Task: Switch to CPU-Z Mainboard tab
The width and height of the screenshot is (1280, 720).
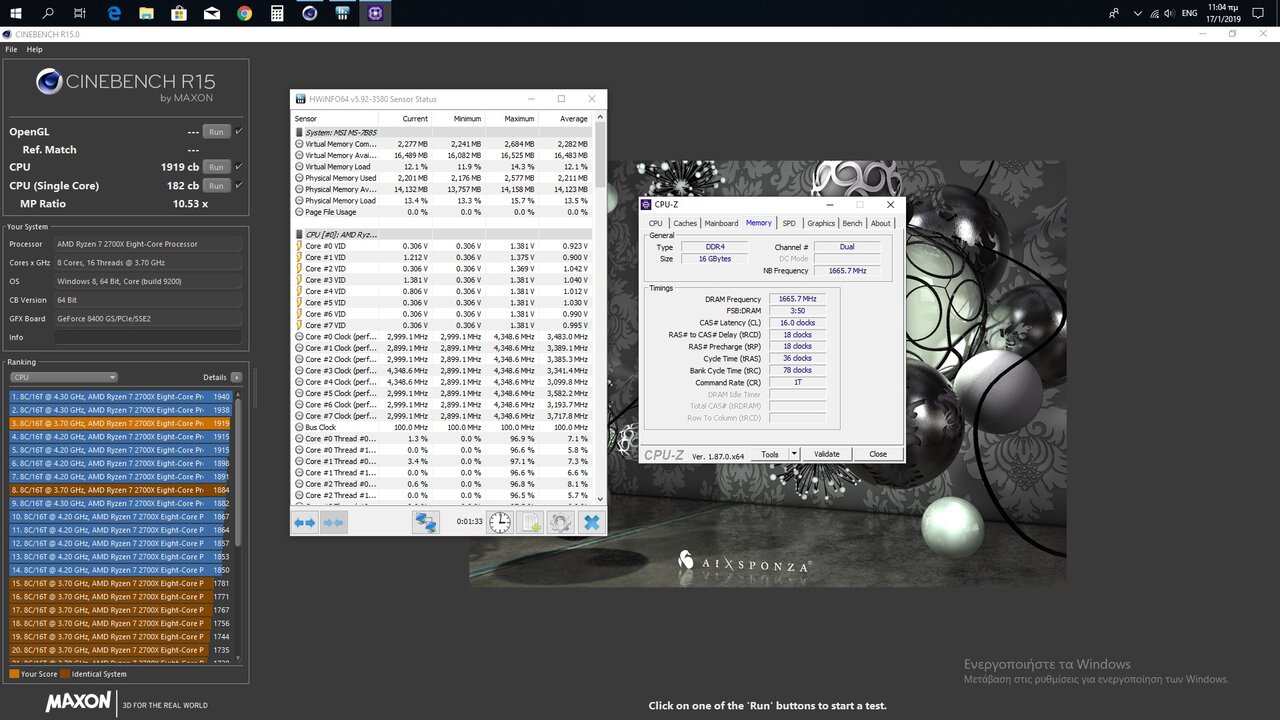Action: tap(721, 223)
